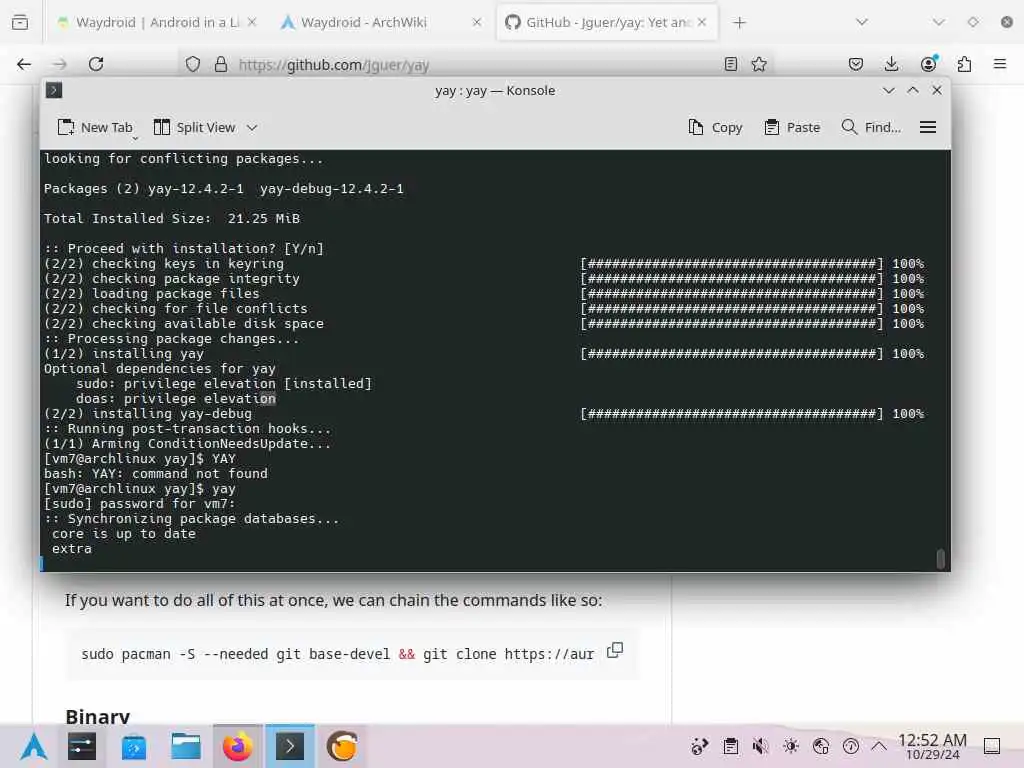Viewport: 1024px width, 768px height.
Task: Open System Settings from the taskbar
Action: coord(82,746)
